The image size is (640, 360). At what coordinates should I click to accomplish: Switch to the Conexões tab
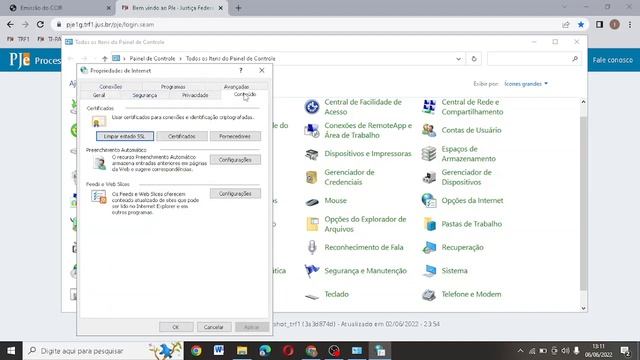[x=111, y=87]
